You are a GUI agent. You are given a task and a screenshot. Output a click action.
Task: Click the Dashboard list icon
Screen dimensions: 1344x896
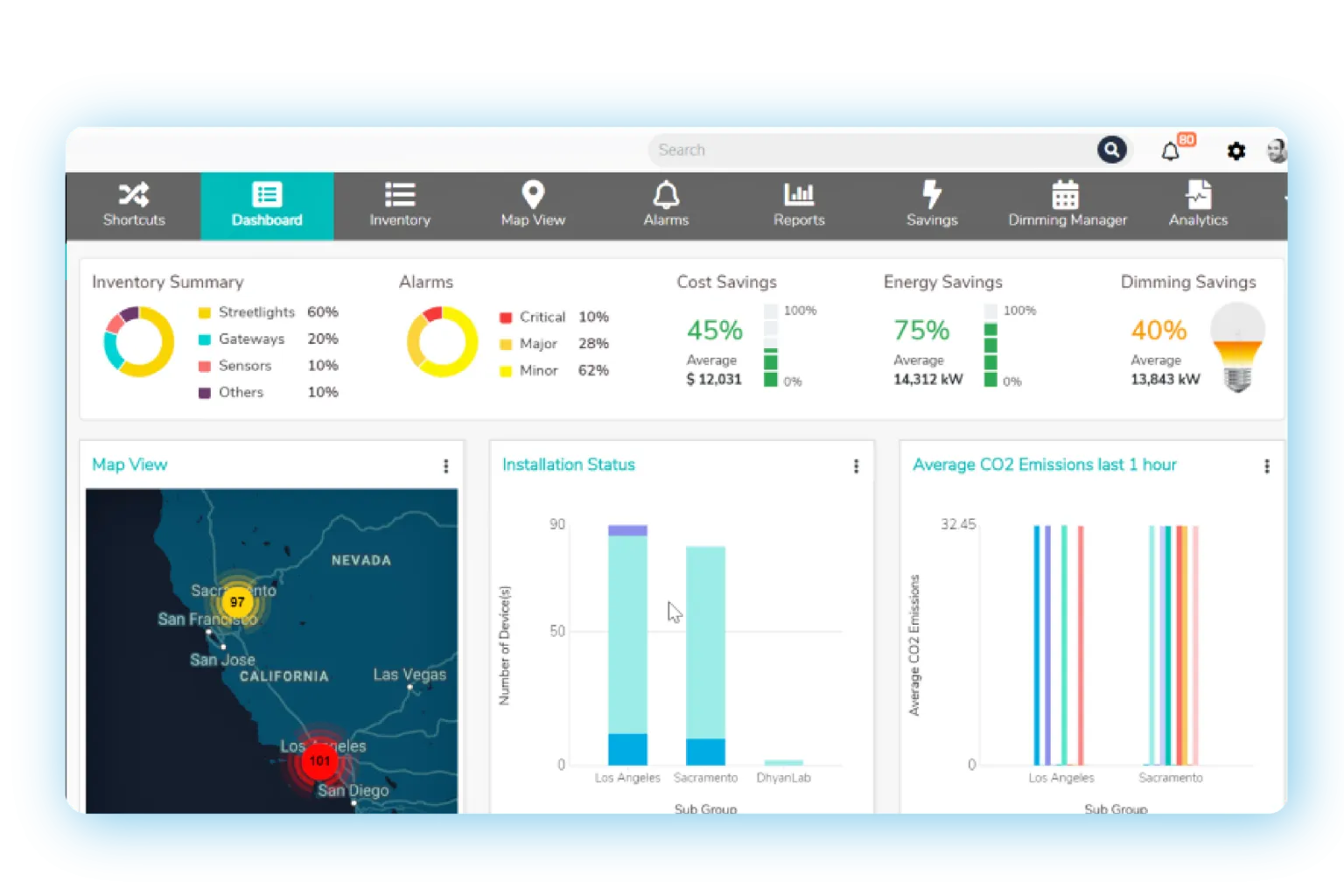coord(267,194)
